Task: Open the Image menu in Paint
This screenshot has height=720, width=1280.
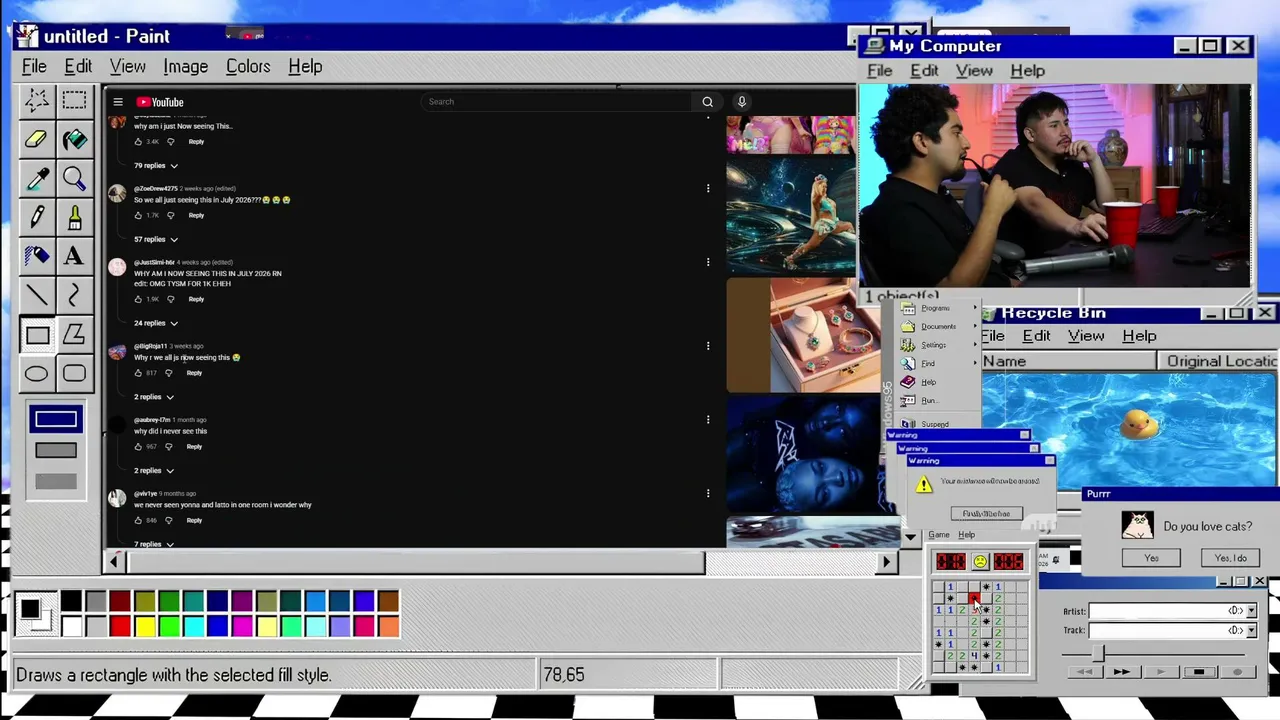Action: pyautogui.click(x=186, y=67)
